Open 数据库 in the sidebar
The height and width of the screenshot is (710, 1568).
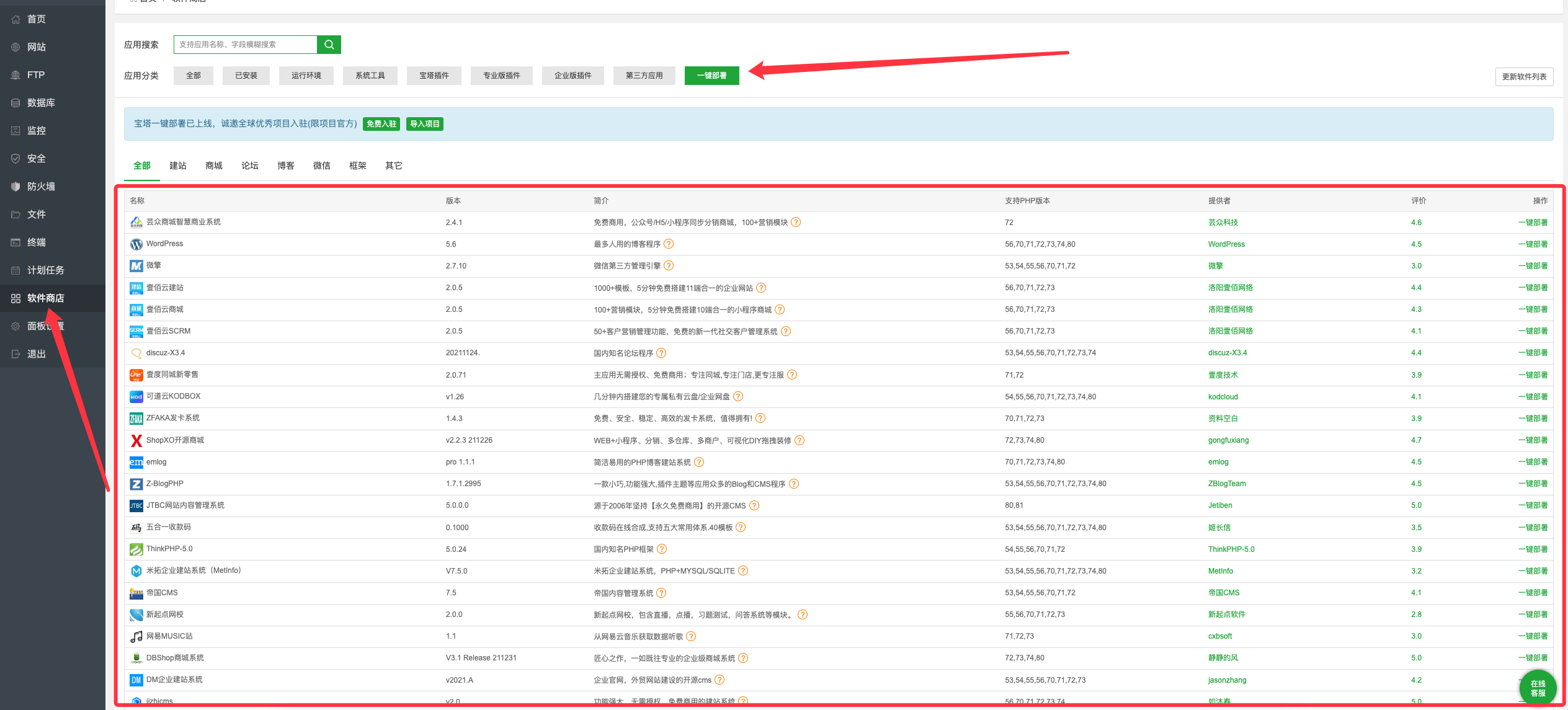41,103
